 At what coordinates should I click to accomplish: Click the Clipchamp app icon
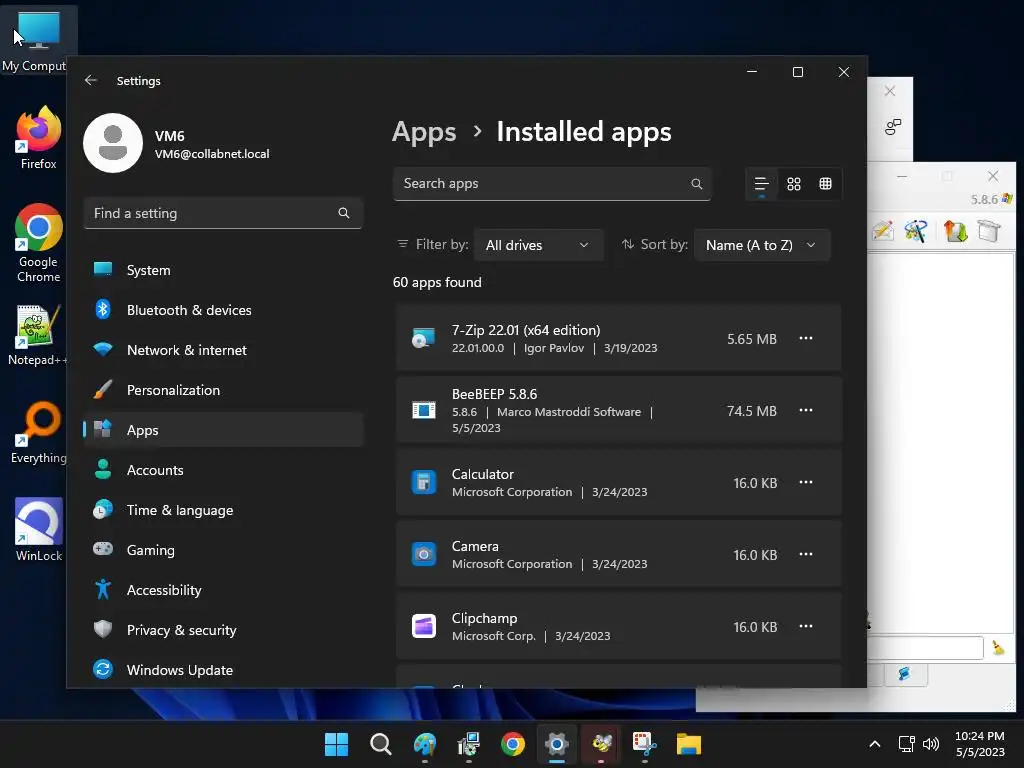423,626
